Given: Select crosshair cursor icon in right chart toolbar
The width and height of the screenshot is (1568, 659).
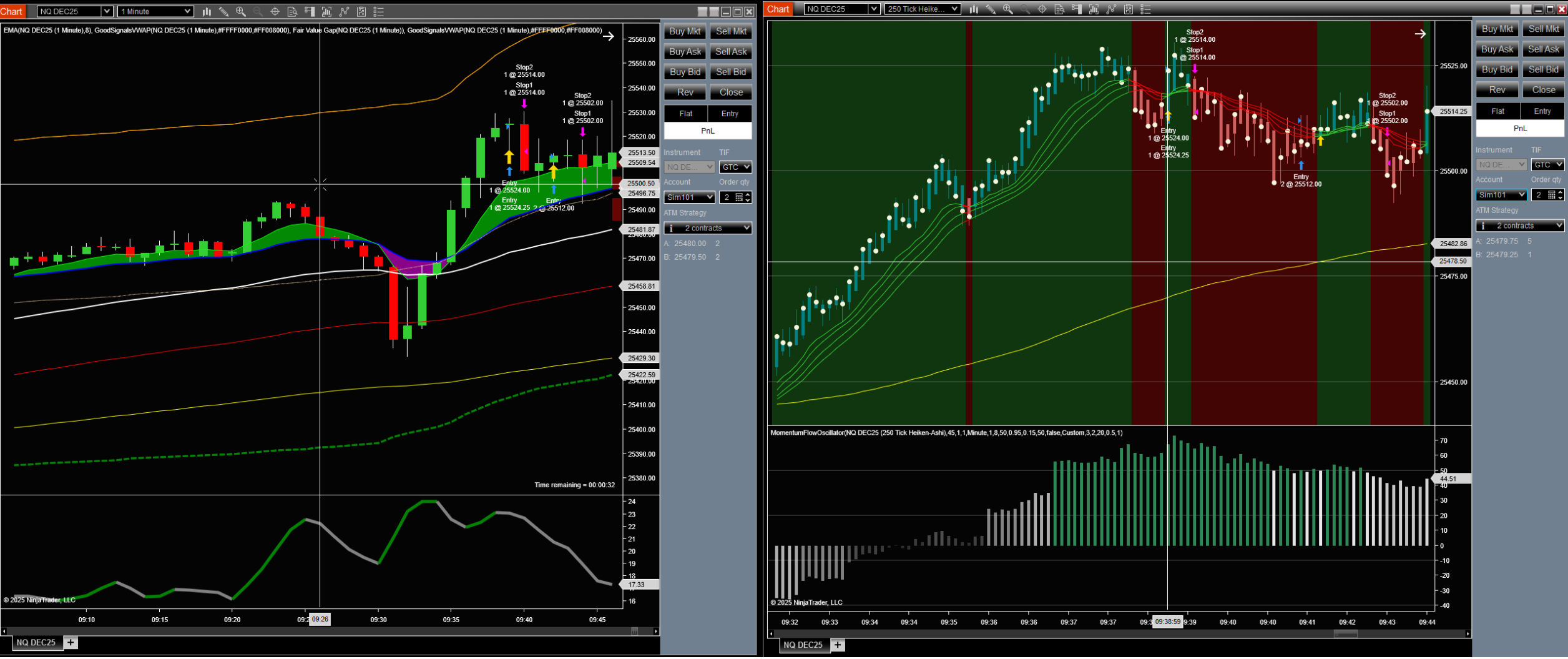Looking at the screenshot, I should [1042, 9].
